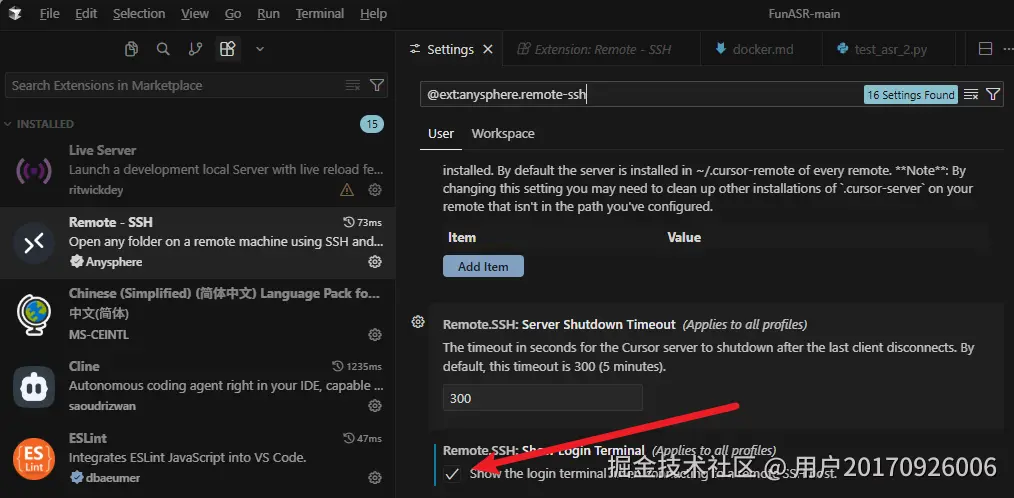Select the Extensions view icon
1014x498 pixels.
227,49
